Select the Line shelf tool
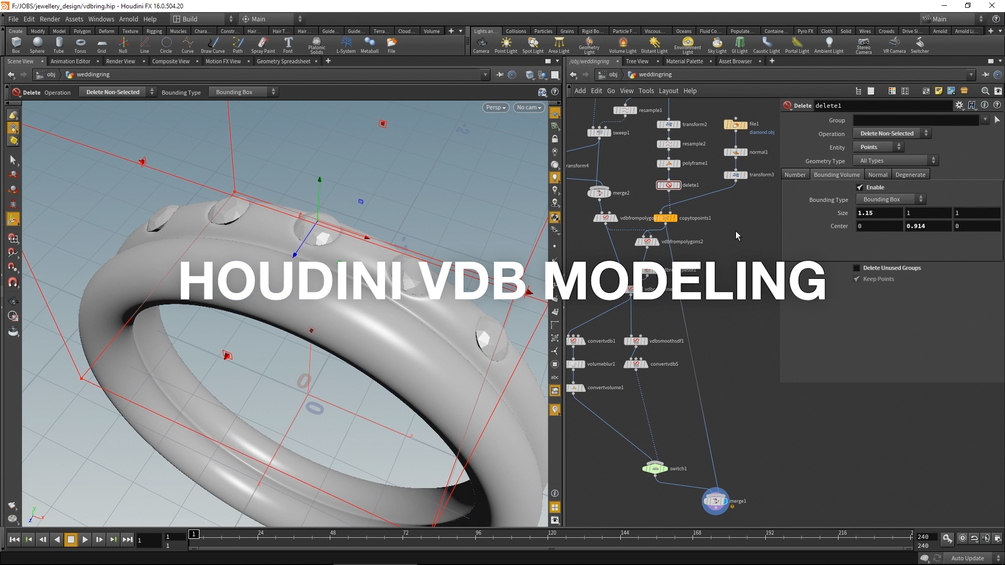Screen dimensions: 1005x565 pos(144,45)
